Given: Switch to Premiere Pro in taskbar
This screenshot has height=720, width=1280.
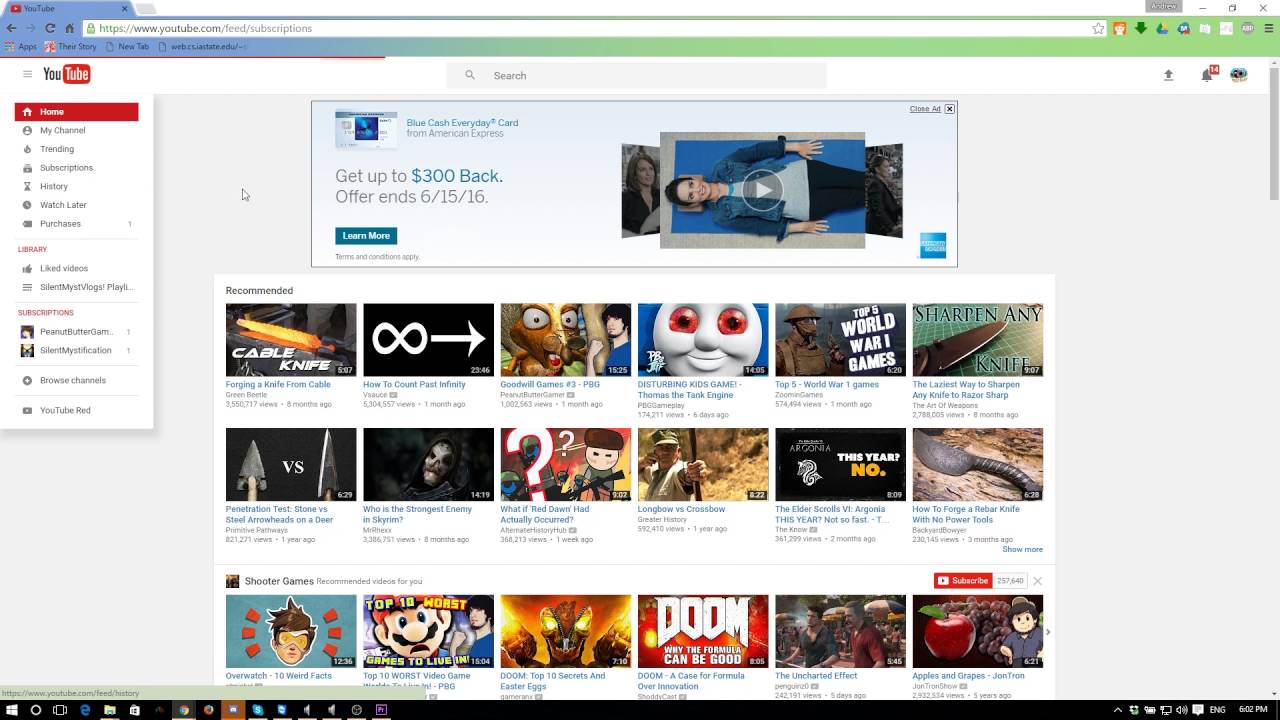Looking at the screenshot, I should (381, 710).
